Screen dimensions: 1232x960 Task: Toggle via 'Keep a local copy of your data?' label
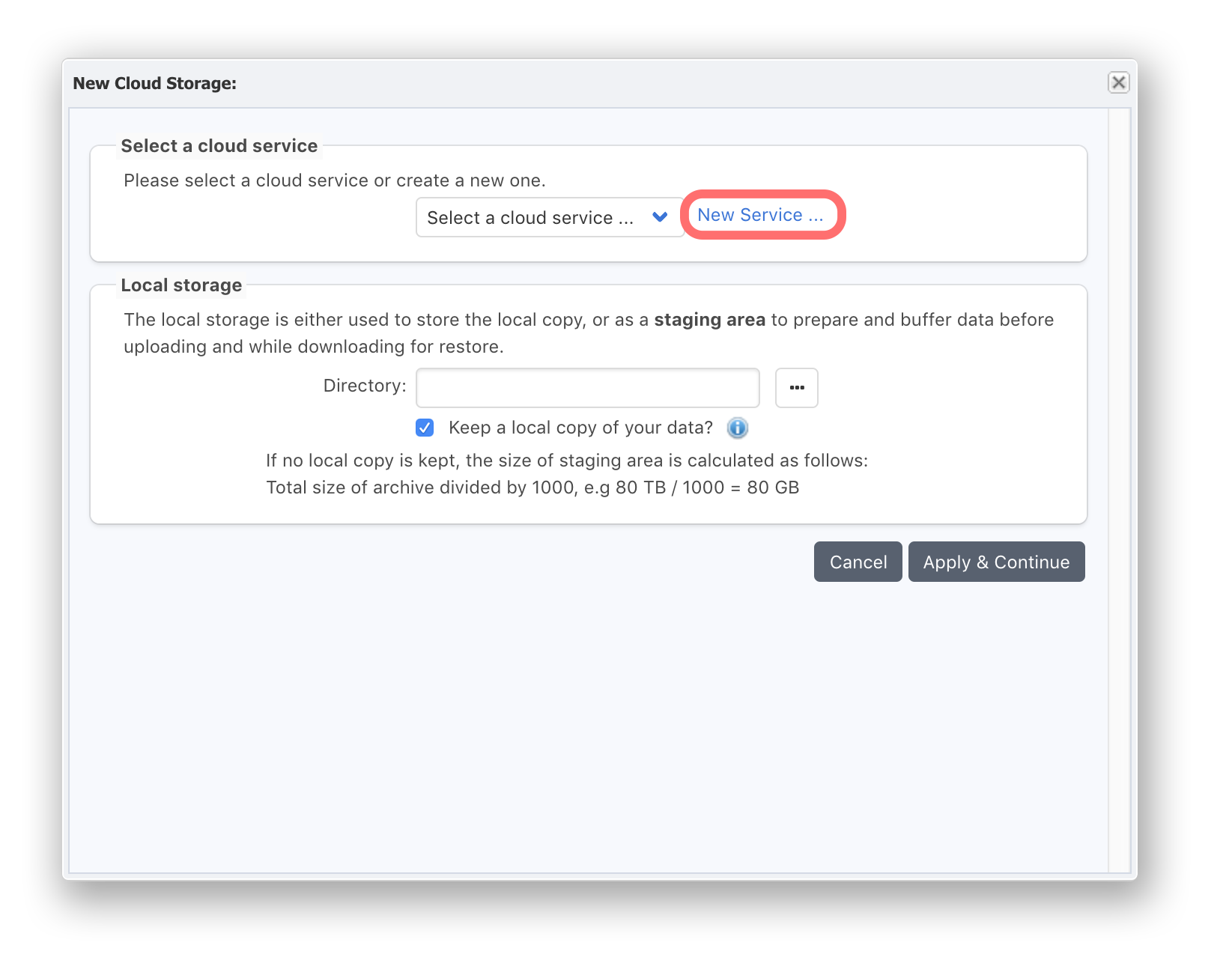(x=580, y=428)
